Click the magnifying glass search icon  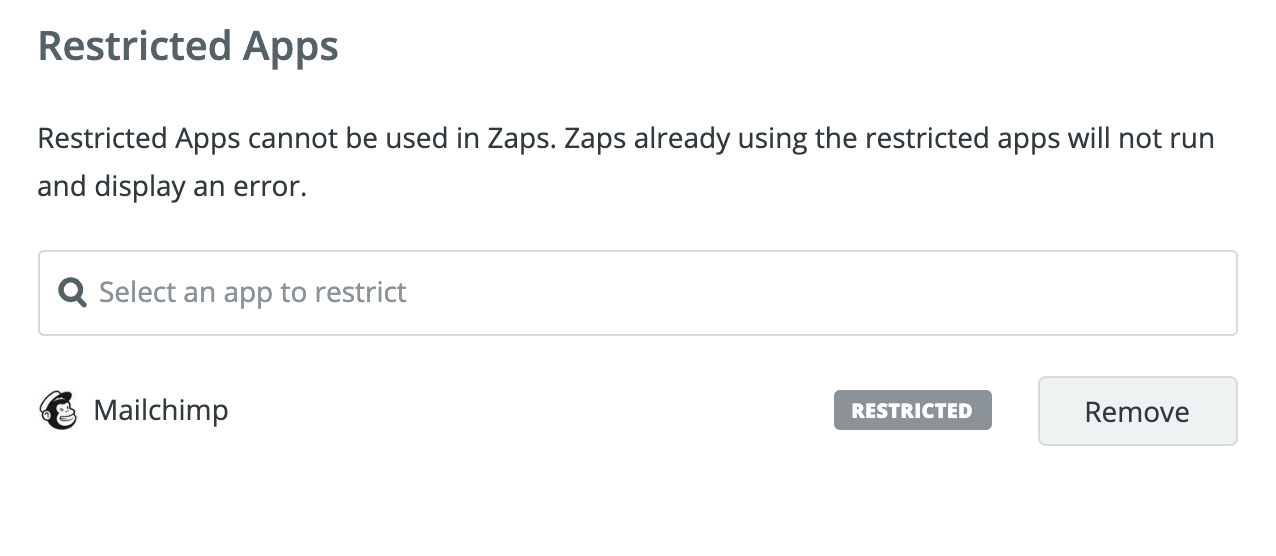tap(72, 292)
